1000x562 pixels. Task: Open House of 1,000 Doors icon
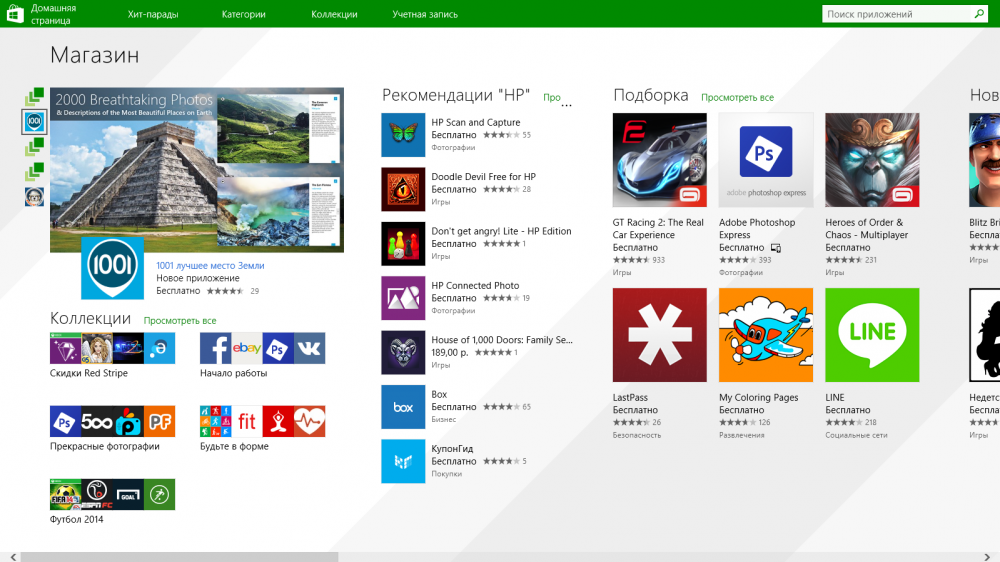403,352
